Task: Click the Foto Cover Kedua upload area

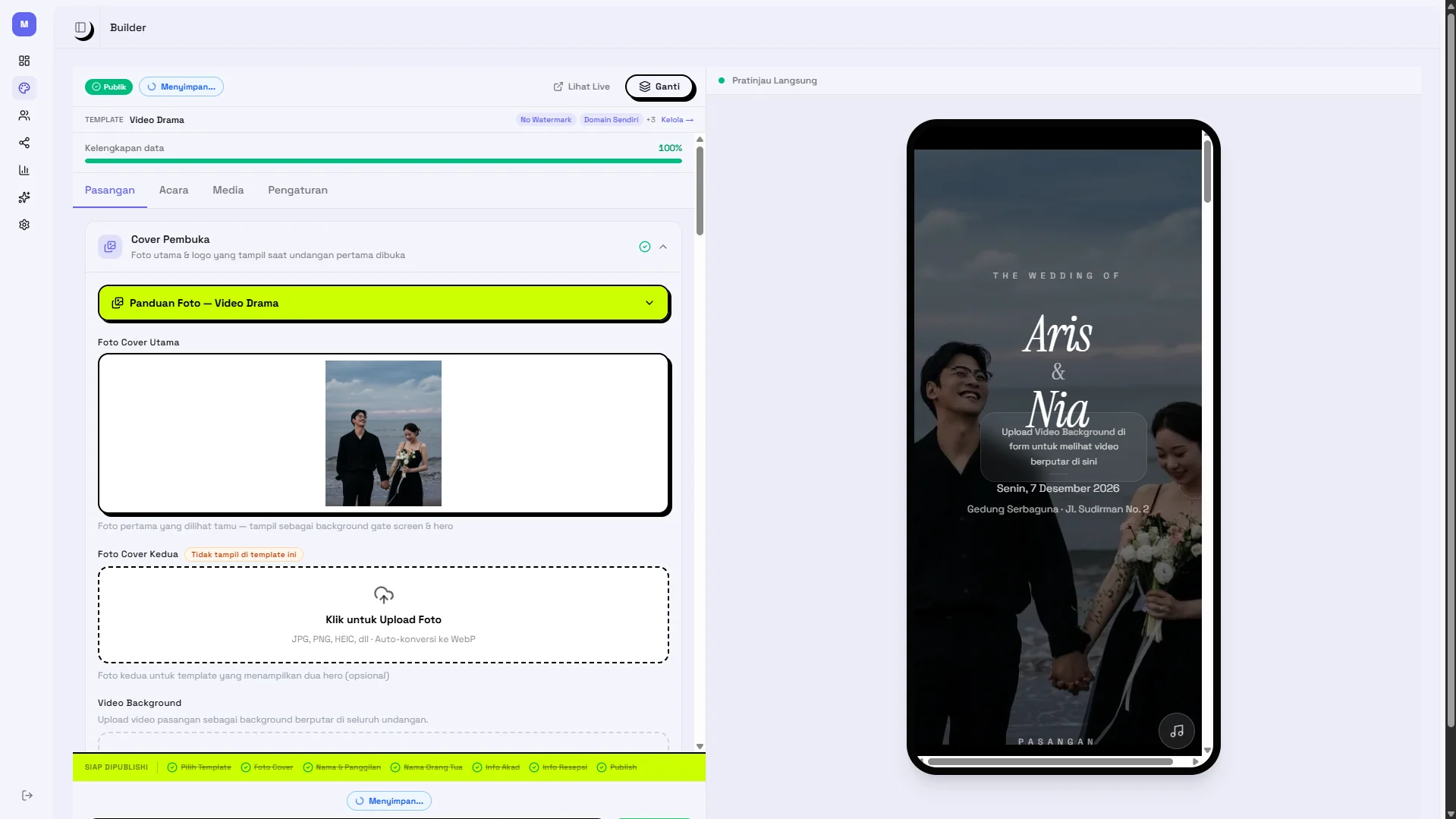Action: click(383, 615)
